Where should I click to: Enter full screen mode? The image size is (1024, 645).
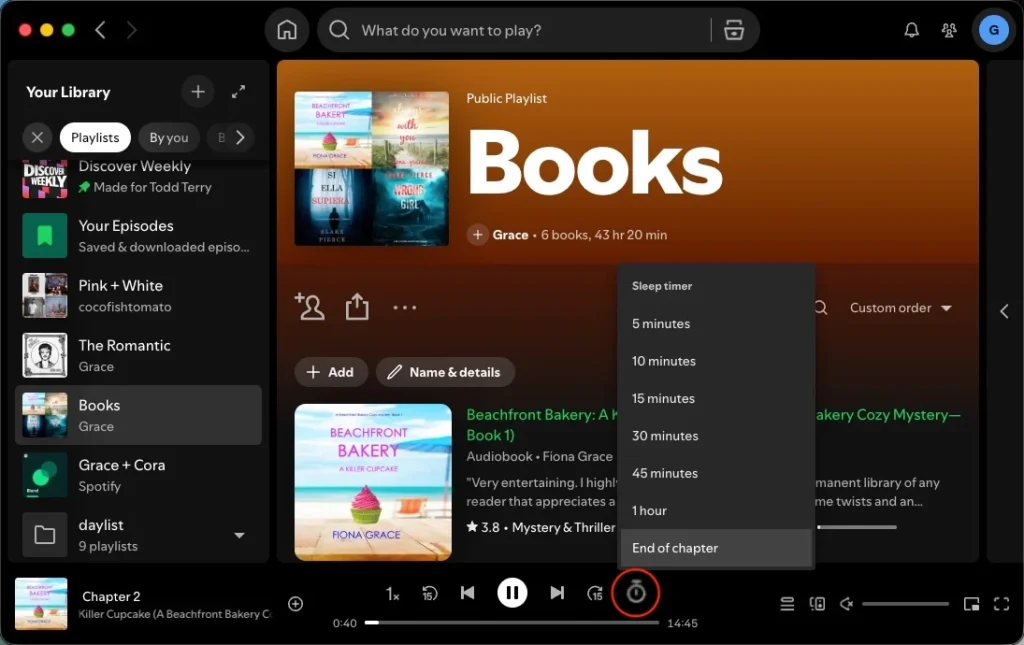1001,604
